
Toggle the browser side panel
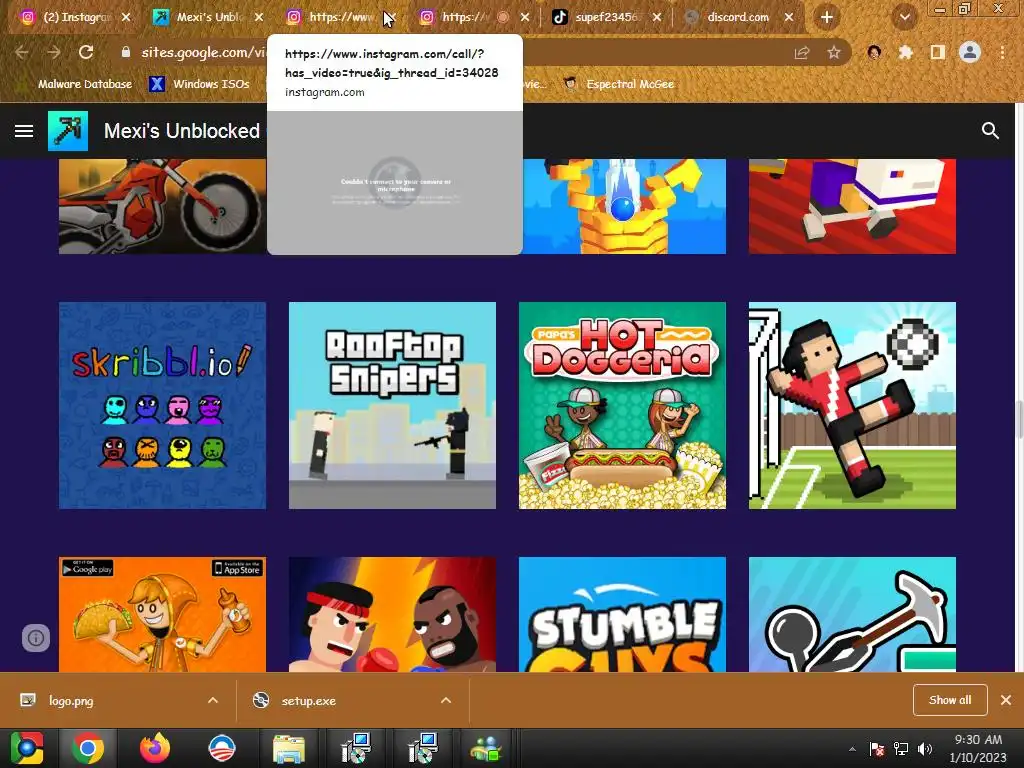pyautogui.click(x=938, y=52)
